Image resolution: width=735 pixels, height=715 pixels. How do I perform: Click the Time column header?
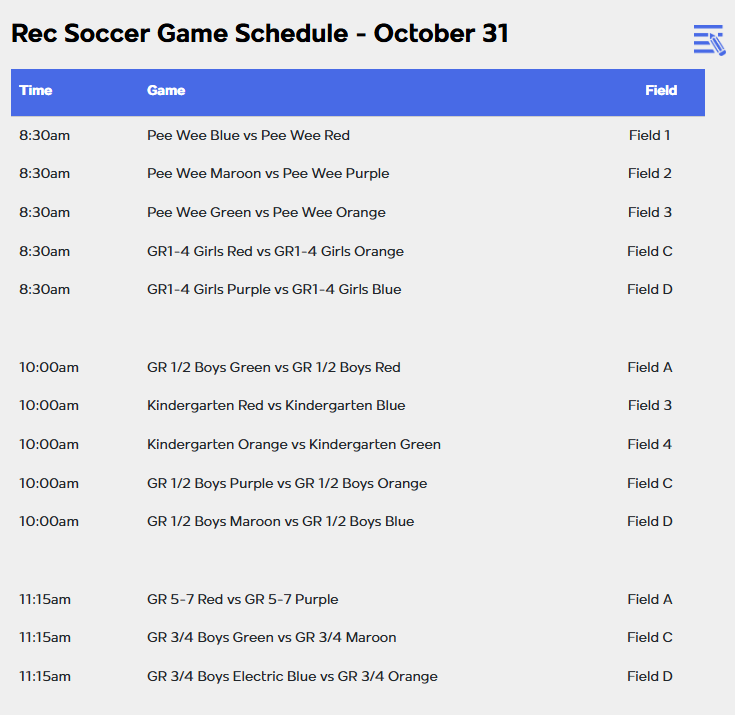[36, 90]
